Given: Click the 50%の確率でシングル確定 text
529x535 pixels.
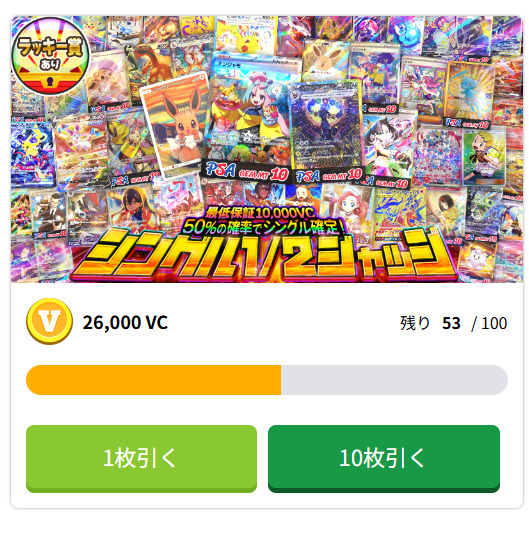Looking at the screenshot, I should pos(263,227).
